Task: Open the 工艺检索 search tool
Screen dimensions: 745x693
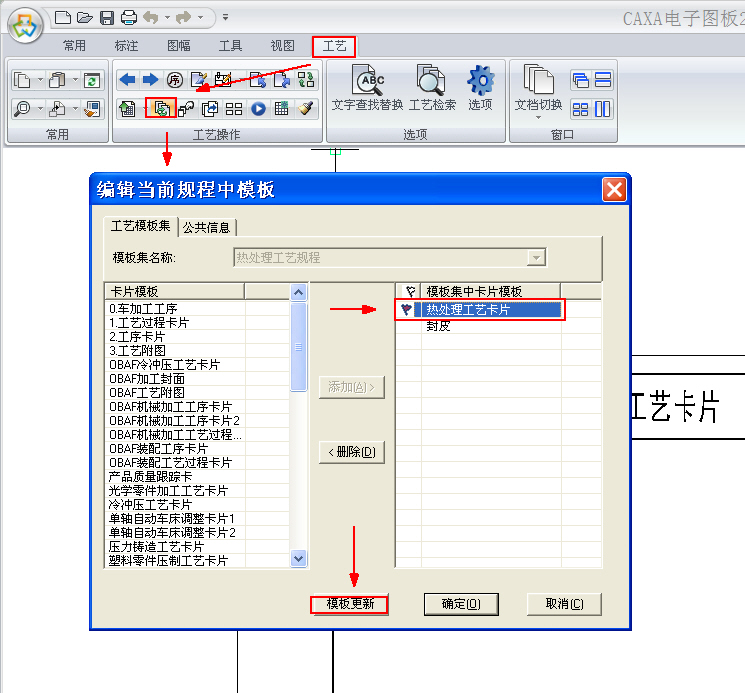Action: [x=432, y=88]
